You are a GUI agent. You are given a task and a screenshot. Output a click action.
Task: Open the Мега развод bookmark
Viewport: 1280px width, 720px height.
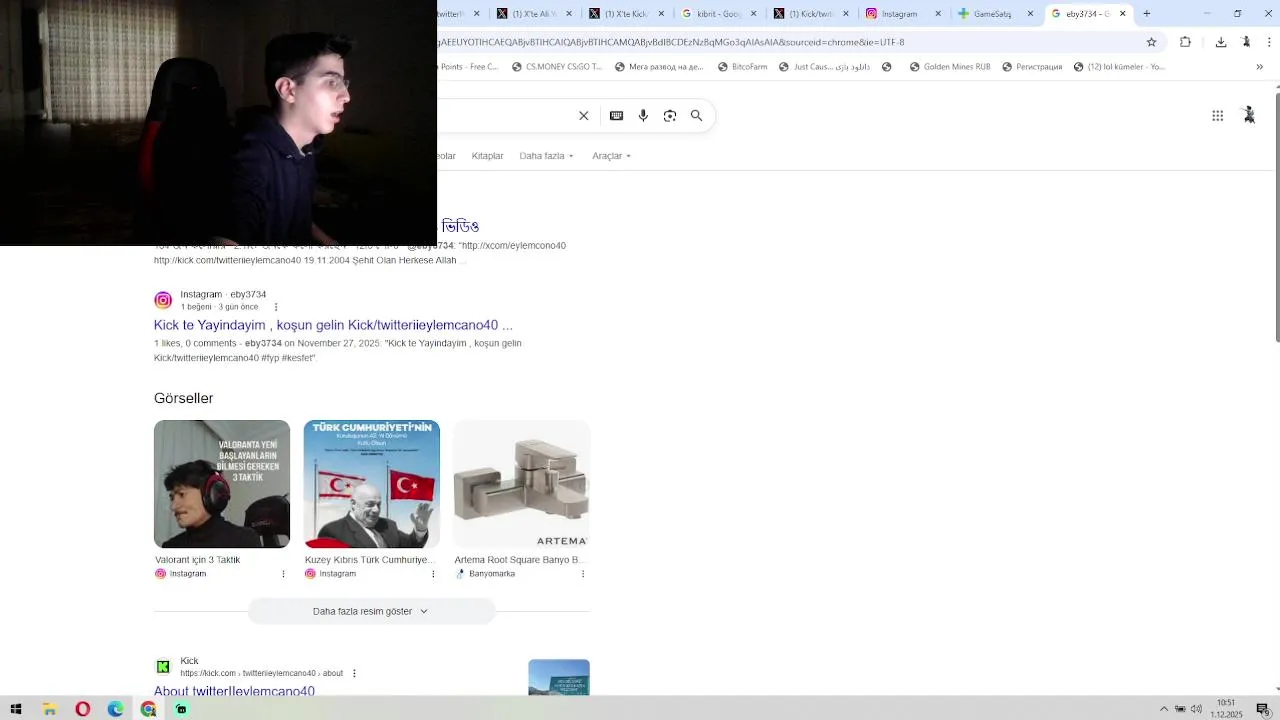658,67
